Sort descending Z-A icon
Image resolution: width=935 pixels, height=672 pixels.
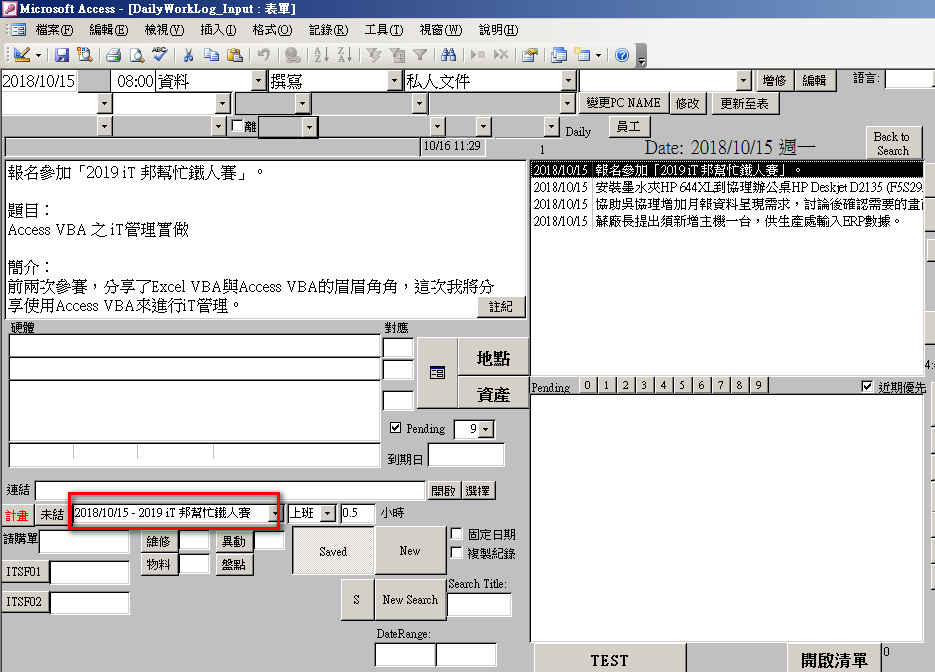(345, 55)
